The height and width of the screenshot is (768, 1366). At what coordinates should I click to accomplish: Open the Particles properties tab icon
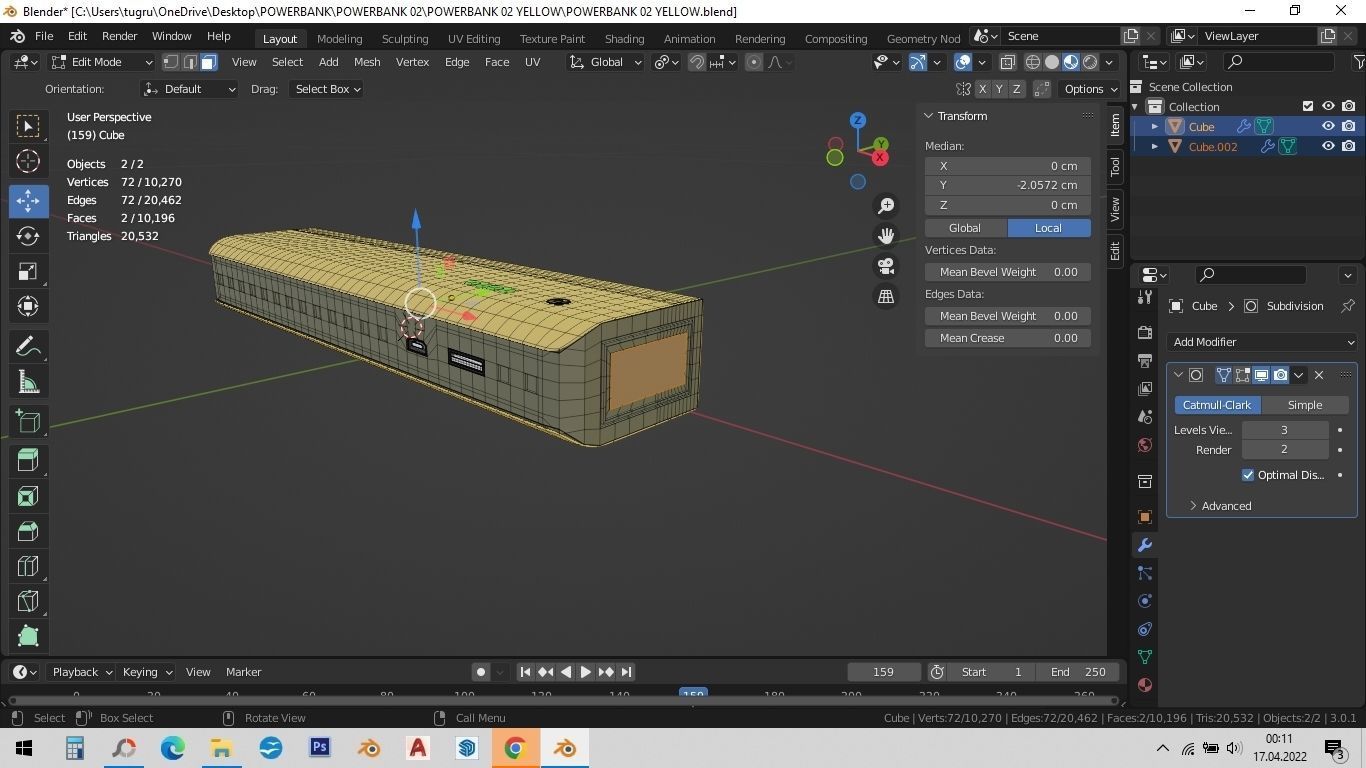coord(1145,573)
